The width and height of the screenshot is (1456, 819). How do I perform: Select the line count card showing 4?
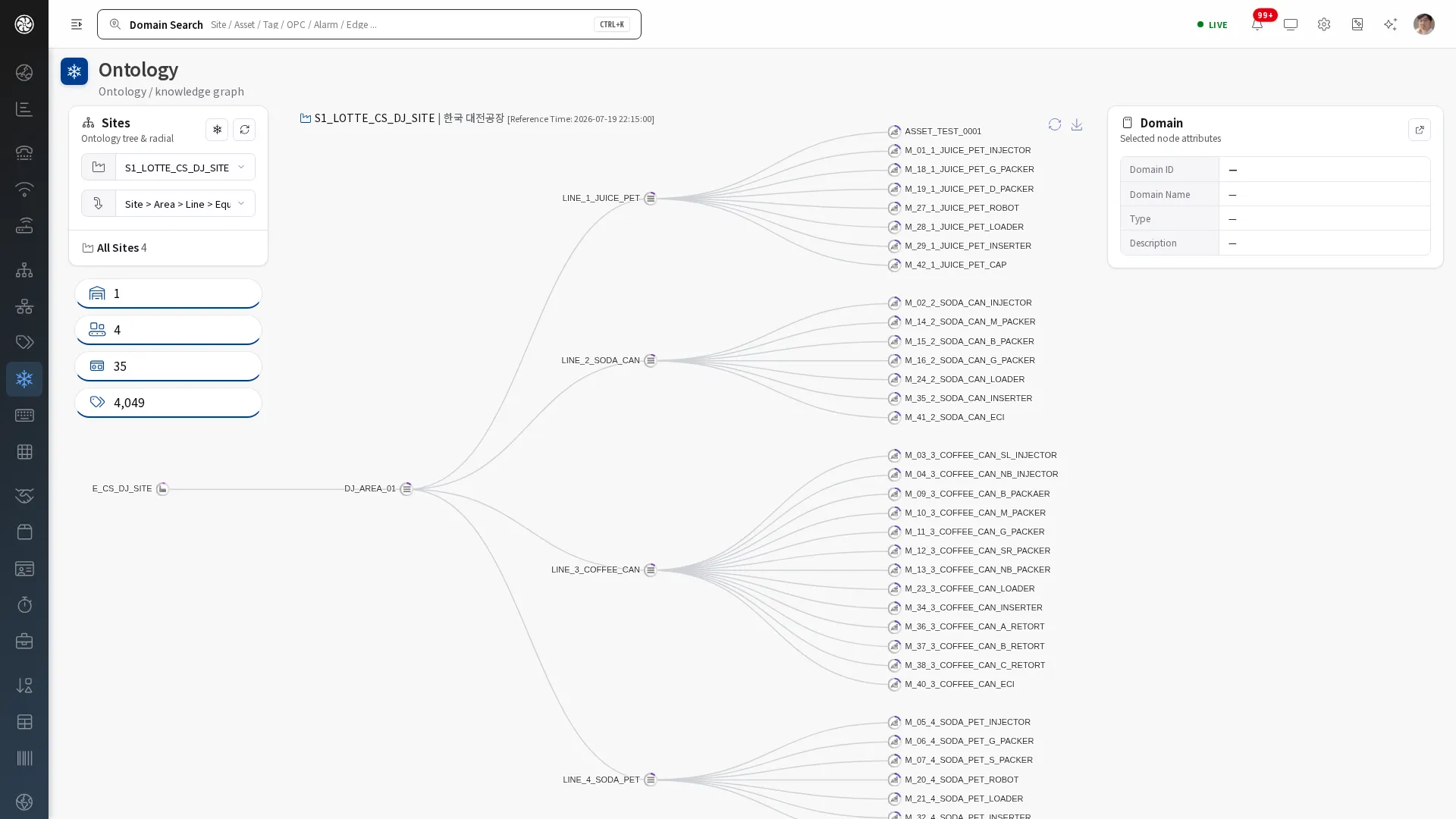point(168,330)
